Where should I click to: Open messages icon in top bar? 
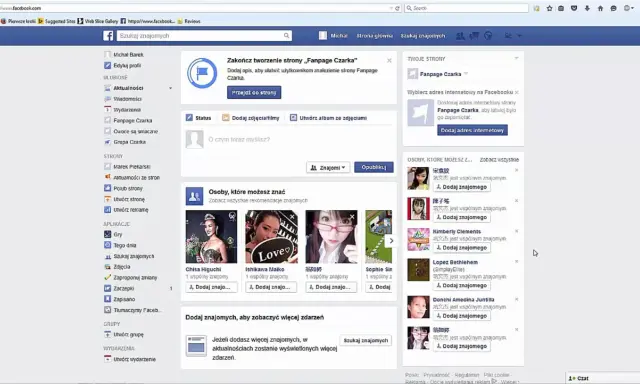point(474,36)
